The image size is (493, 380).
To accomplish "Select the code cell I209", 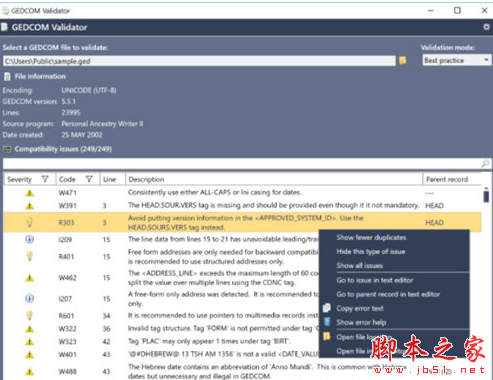I will click(x=65, y=239).
